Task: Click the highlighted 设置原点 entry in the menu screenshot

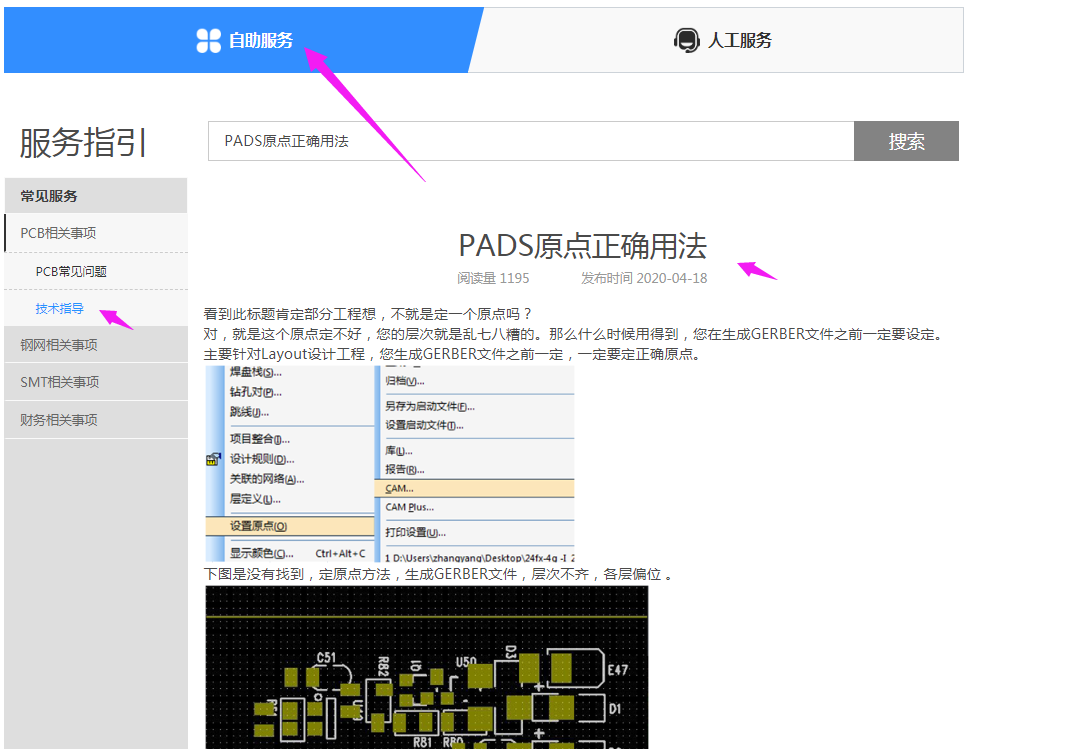Action: click(x=258, y=526)
